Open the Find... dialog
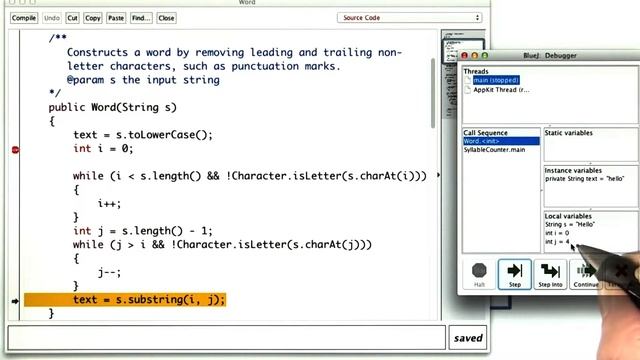This screenshot has height=360, width=640. pos(141,18)
